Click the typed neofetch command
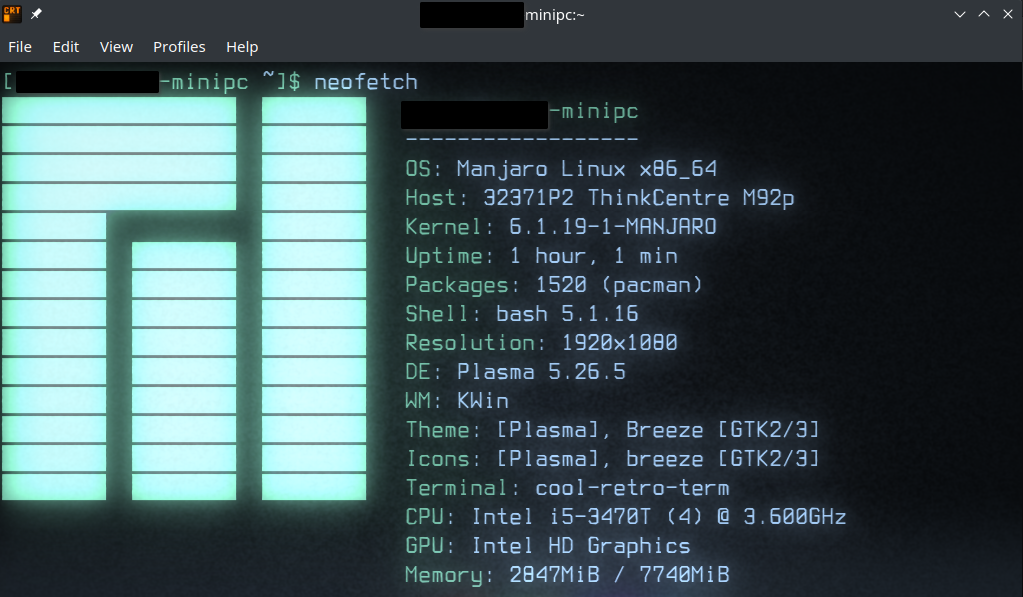The image size is (1023, 597). 365,82
